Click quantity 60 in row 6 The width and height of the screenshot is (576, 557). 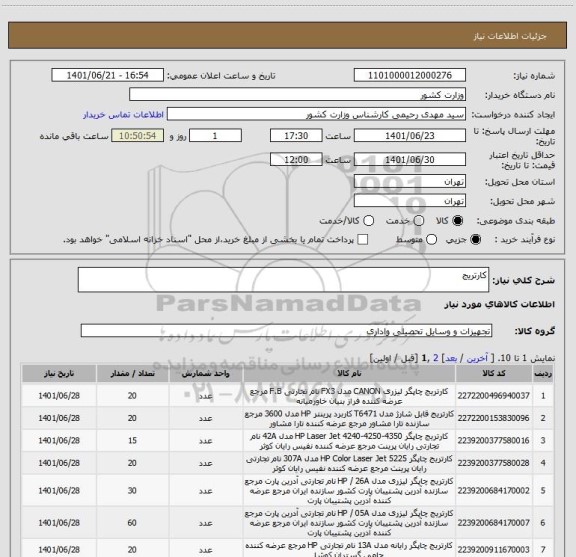pyautogui.click(x=132, y=522)
